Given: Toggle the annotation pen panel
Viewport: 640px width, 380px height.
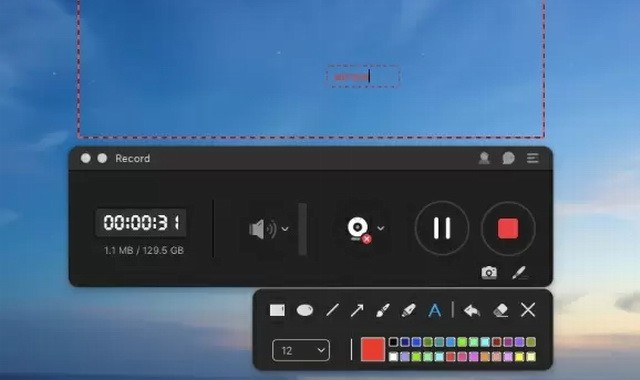Looking at the screenshot, I should (520, 272).
